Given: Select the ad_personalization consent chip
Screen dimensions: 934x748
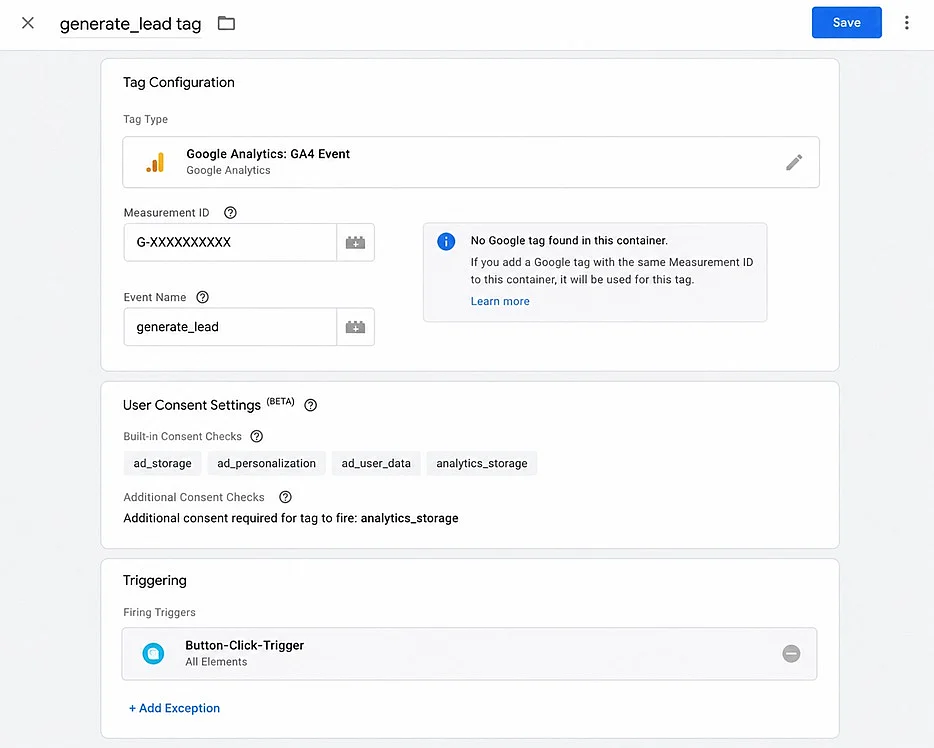Looking at the screenshot, I should [266, 463].
